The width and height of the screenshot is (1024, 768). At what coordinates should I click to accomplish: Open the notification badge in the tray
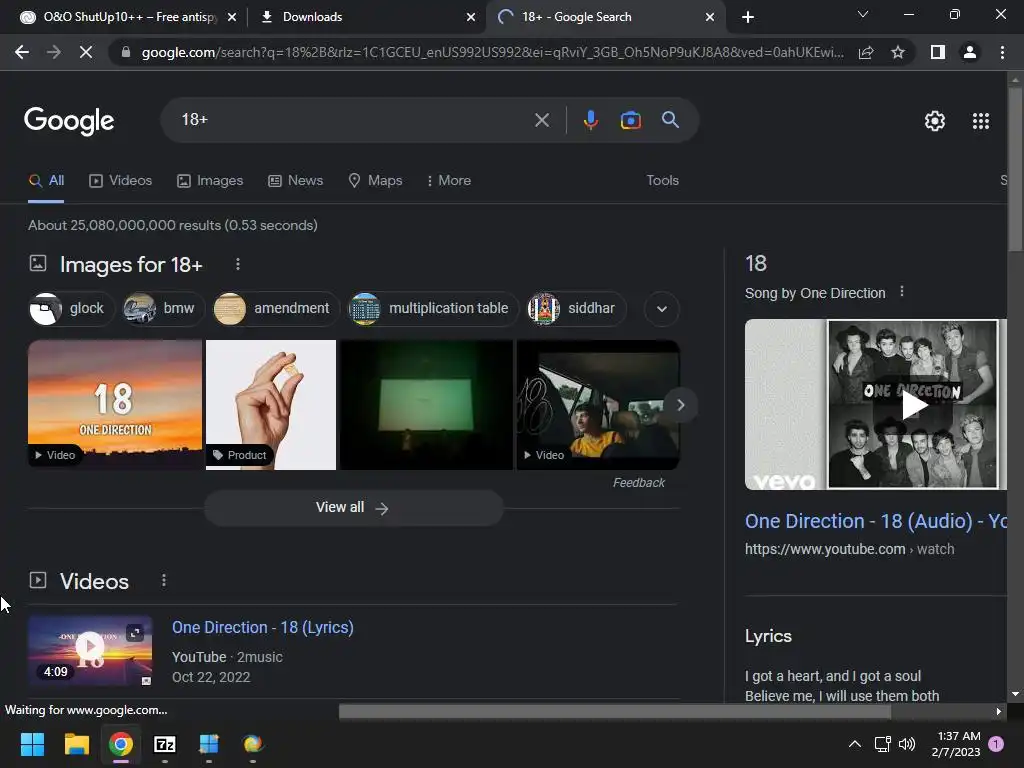point(997,744)
